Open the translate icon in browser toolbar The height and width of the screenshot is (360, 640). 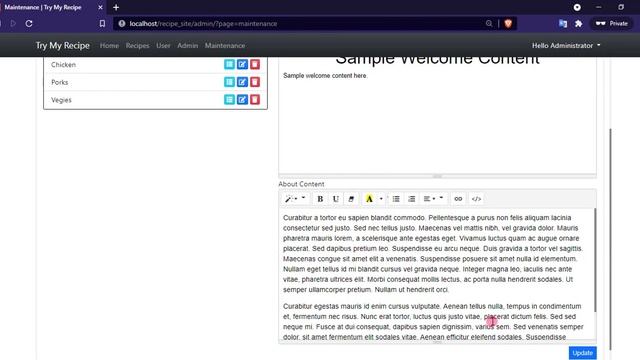(x=563, y=24)
